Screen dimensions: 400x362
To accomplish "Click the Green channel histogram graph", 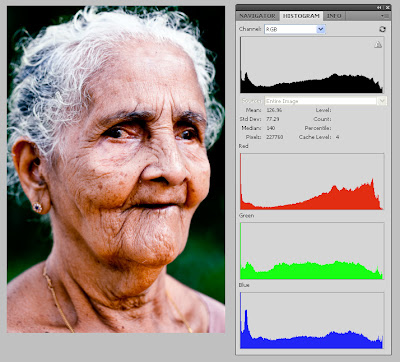I will coord(312,251).
